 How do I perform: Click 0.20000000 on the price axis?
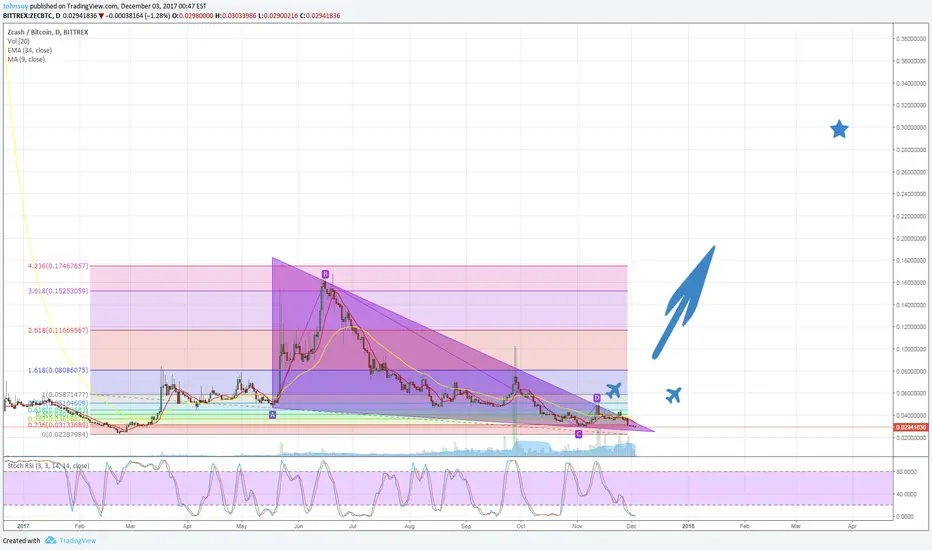click(x=911, y=239)
